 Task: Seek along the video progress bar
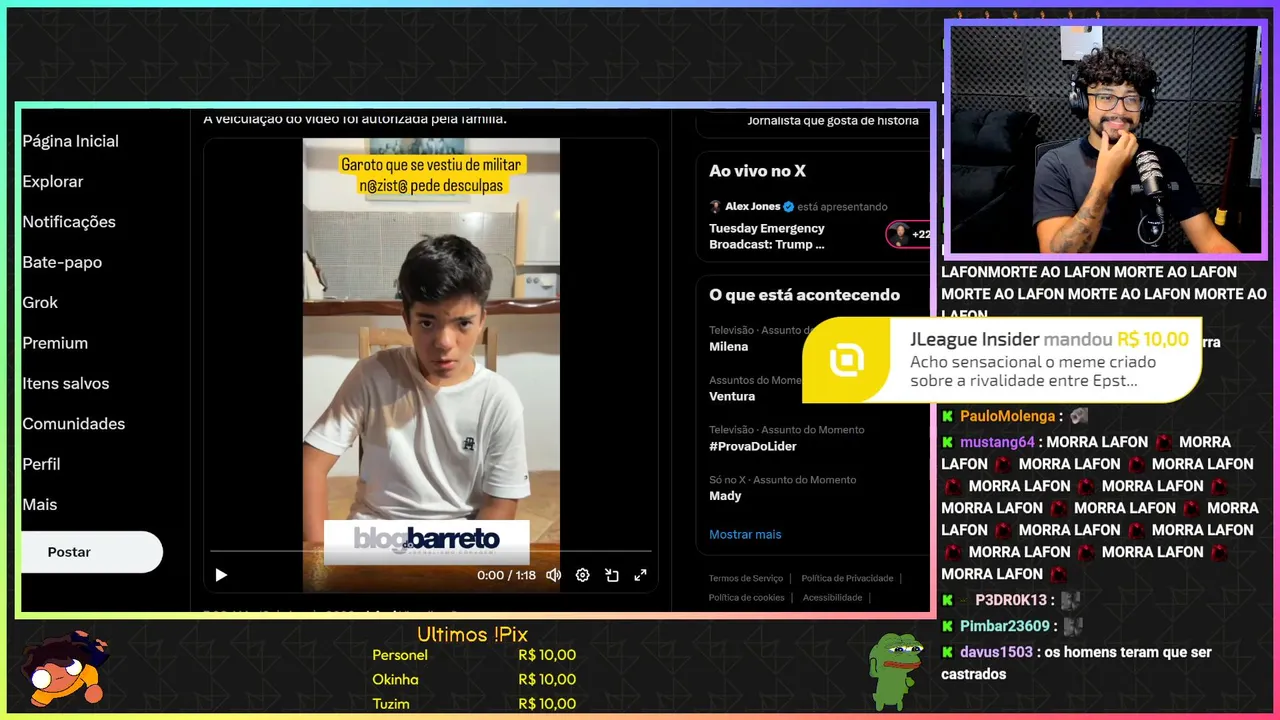click(430, 551)
